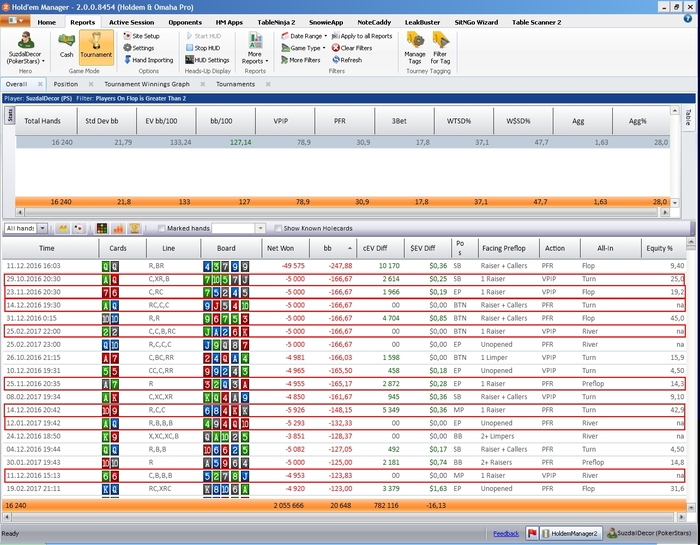Select the hand row dated 26.10.2016 21:15
Viewport: 700px width, 545px height.
tap(344, 358)
